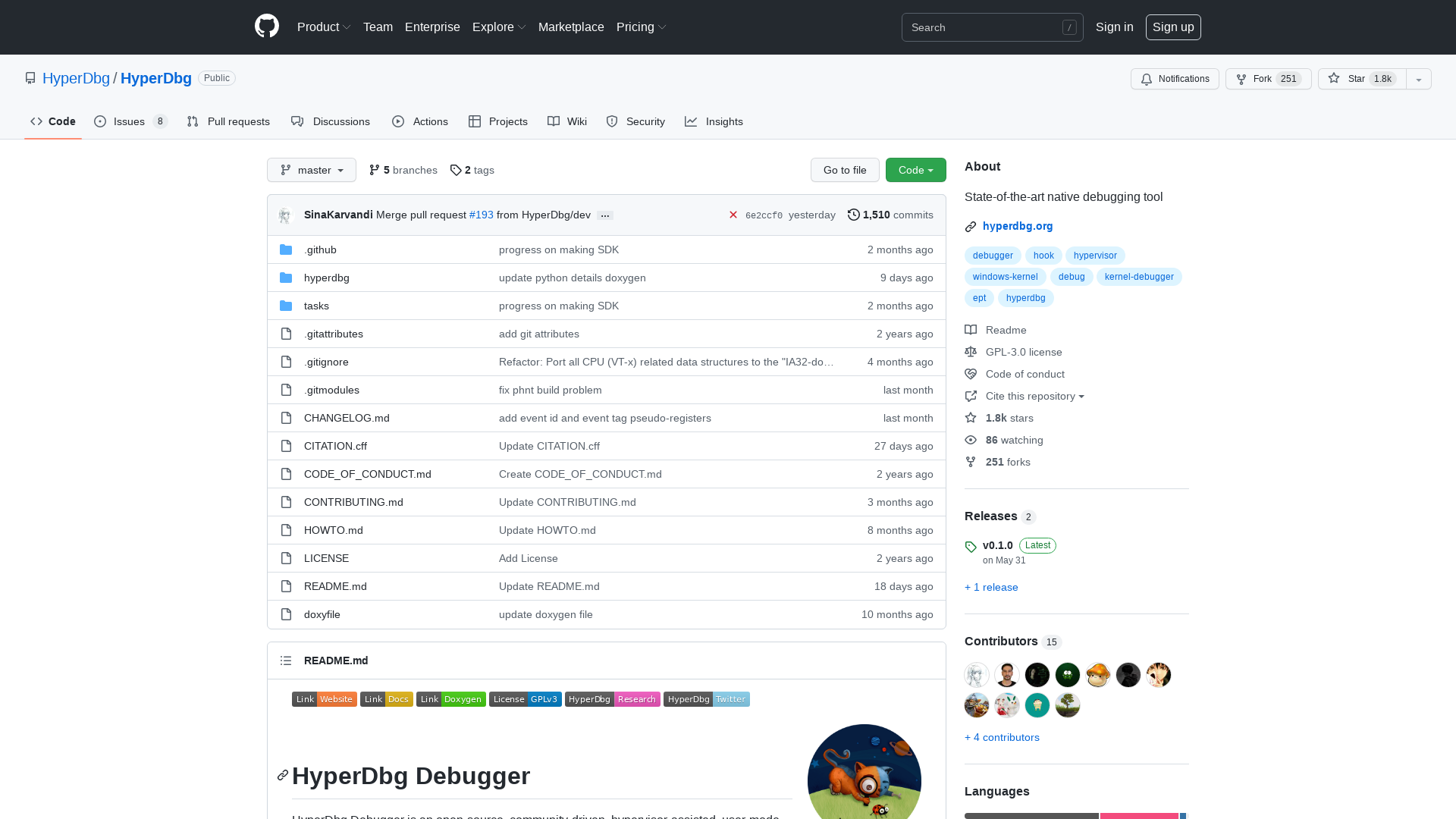Click the HyperDbg Twitter badge
This screenshot has height=819, width=1456.
pos(707,699)
